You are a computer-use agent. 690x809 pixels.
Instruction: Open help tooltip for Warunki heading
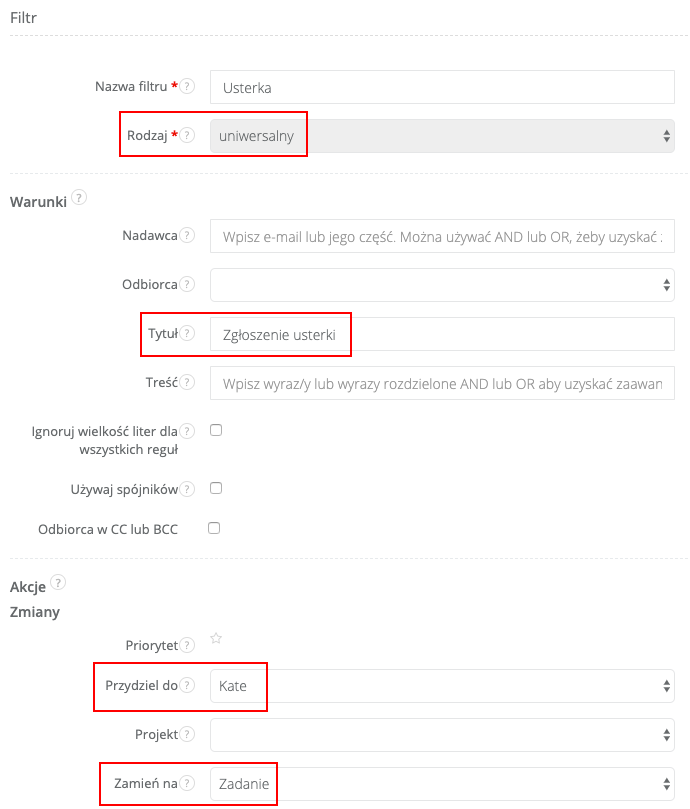pyautogui.click(x=80, y=198)
